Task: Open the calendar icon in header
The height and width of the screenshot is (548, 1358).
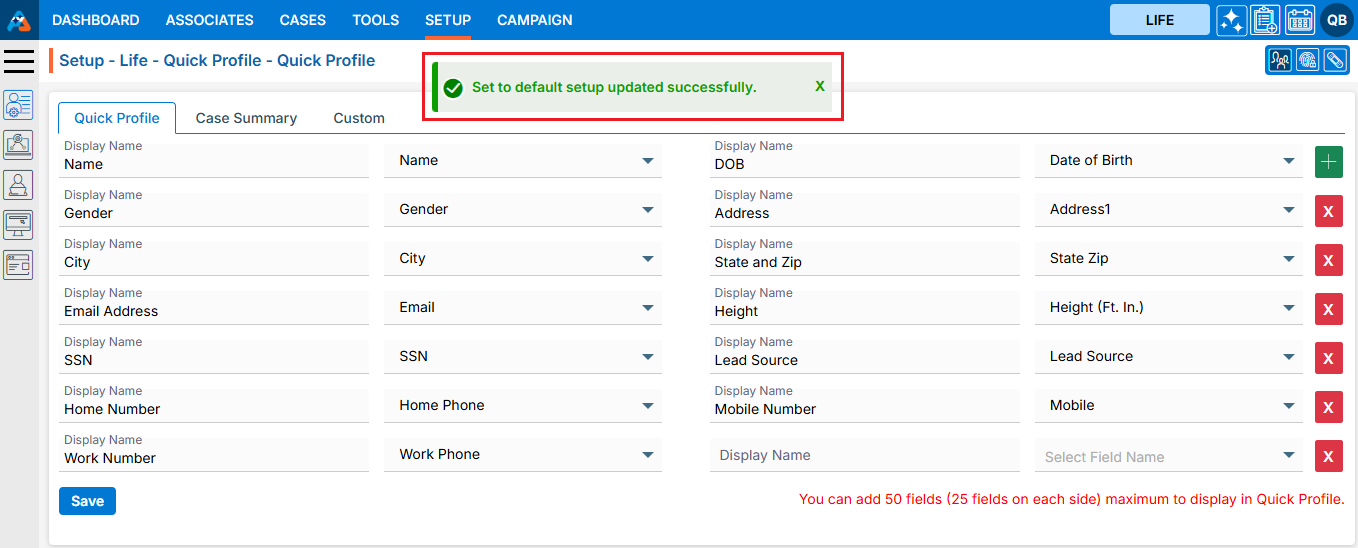Action: click(x=1299, y=20)
